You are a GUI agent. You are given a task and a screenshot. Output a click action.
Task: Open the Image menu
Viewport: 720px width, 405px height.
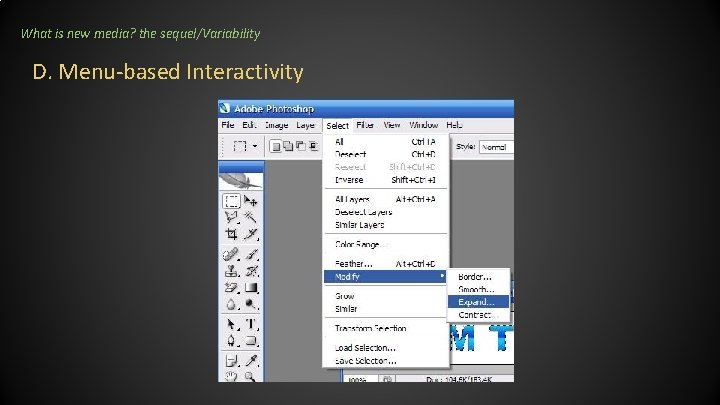[276, 125]
